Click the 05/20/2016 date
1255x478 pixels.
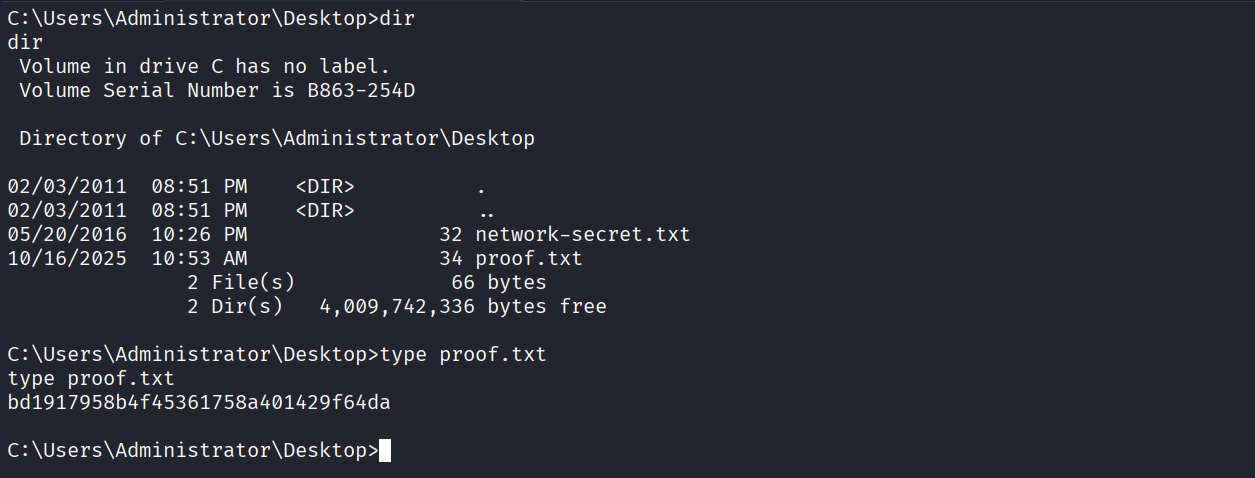pos(67,235)
